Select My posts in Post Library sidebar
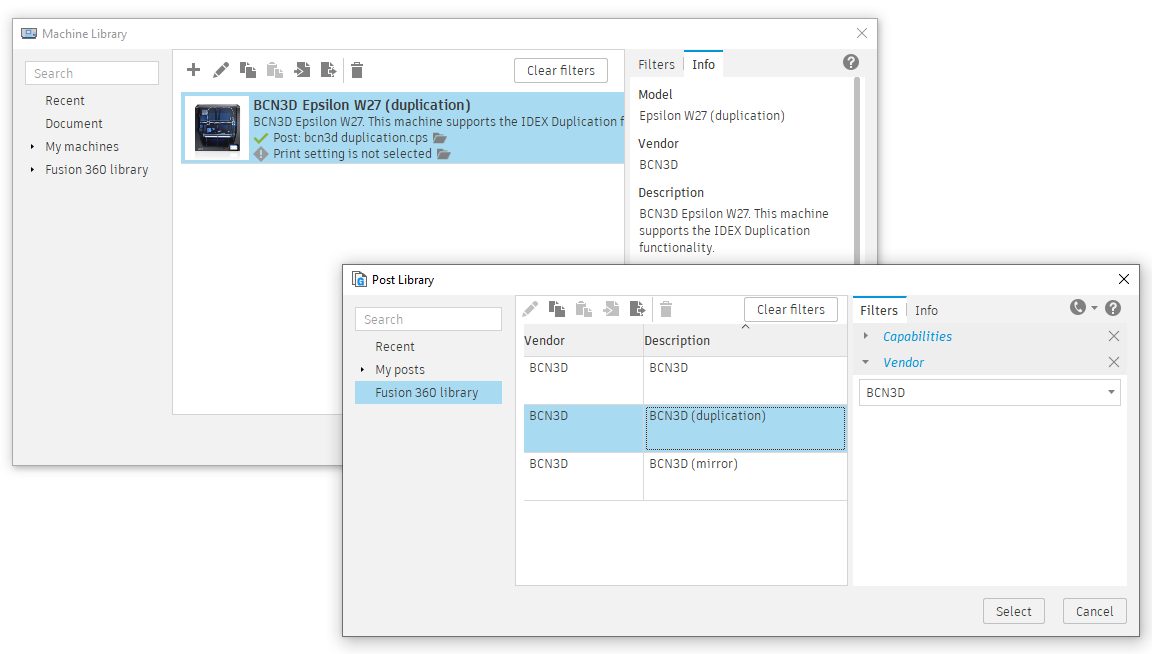The width and height of the screenshot is (1152, 654). [400, 370]
